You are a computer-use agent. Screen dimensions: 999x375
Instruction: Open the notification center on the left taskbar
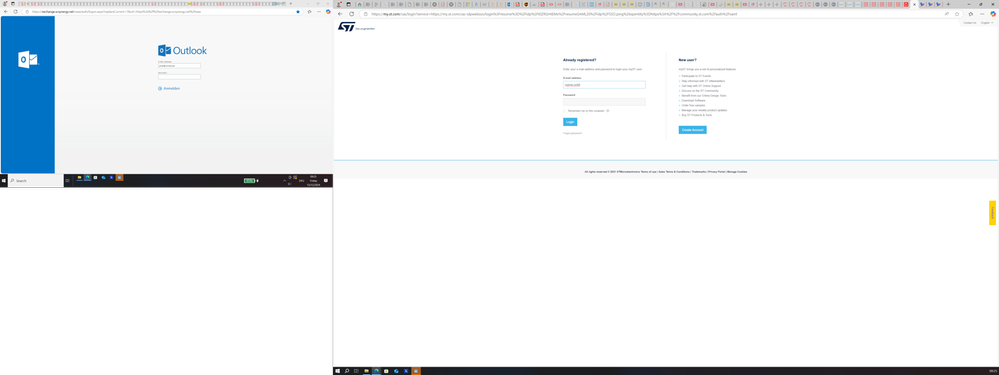[x=326, y=181]
